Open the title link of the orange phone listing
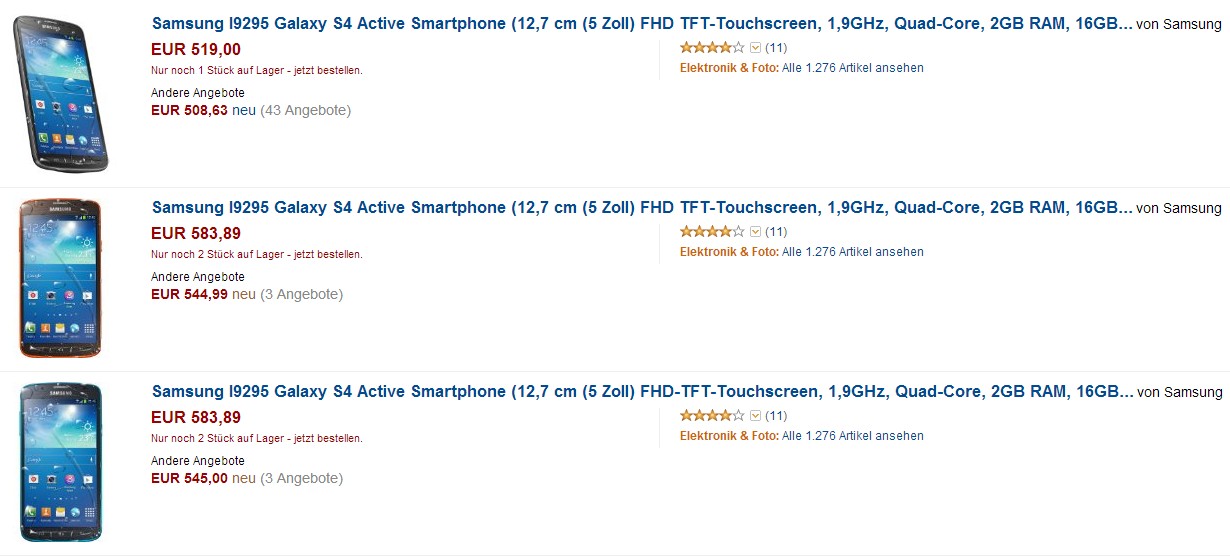 click(x=642, y=207)
